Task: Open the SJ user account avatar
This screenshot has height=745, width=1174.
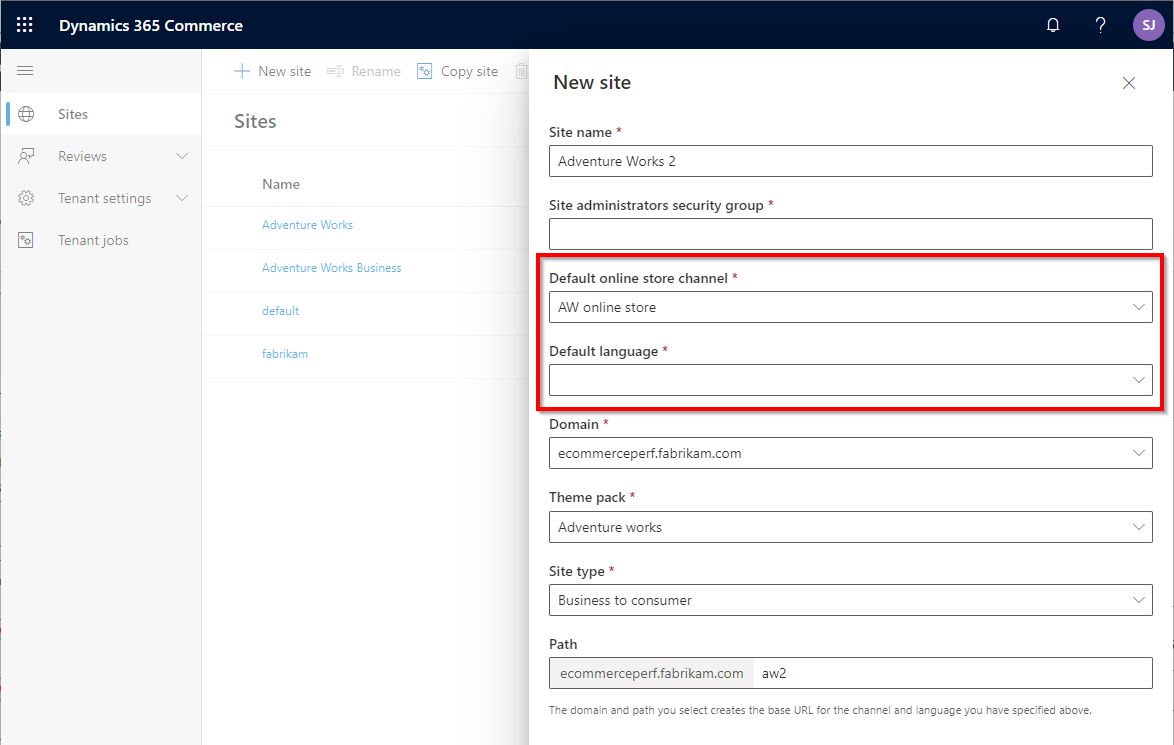Action: (x=1148, y=25)
